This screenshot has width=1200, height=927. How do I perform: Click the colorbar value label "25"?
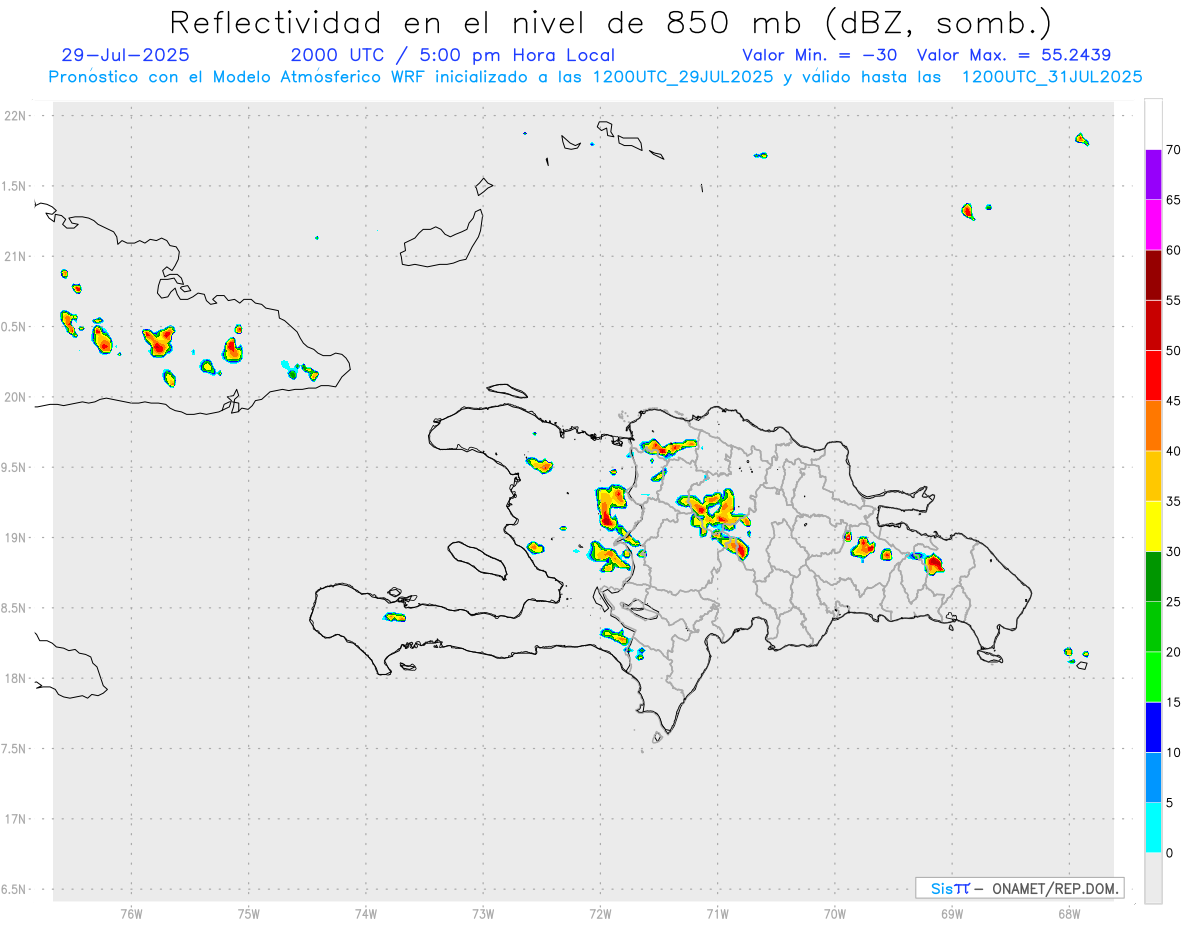[1173, 602]
